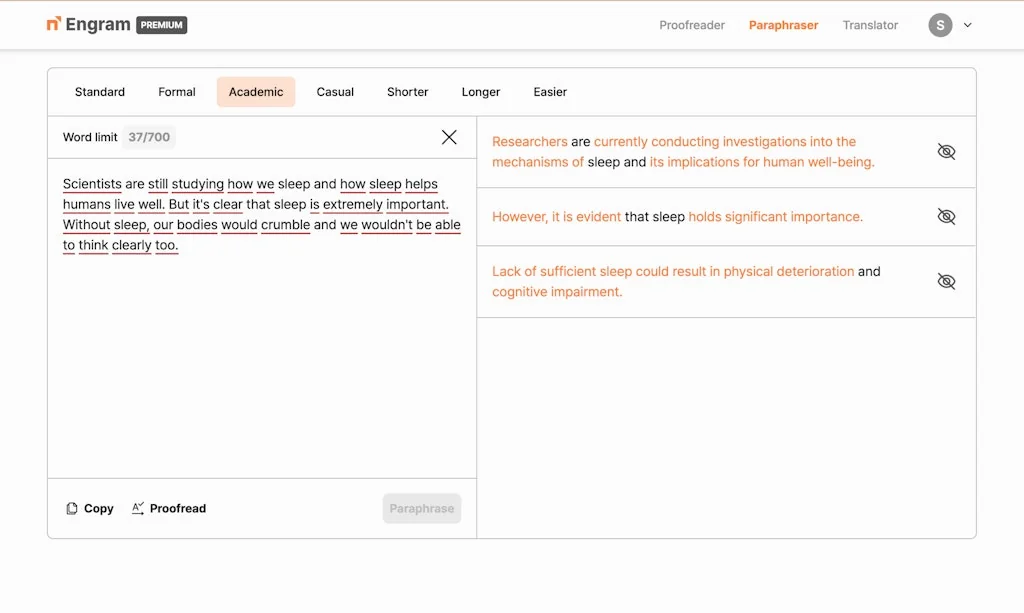Switch to the Translator tool
Image resolution: width=1024 pixels, height=613 pixels.
[869, 25]
